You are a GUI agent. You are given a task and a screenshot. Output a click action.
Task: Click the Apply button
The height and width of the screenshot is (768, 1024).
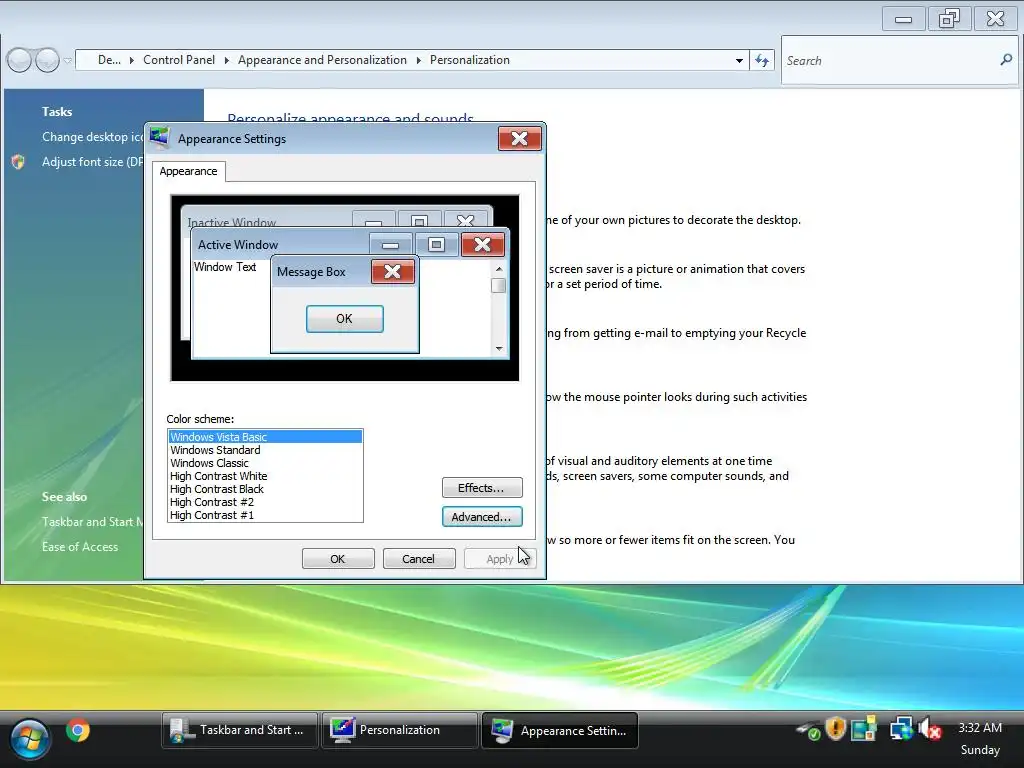500,559
